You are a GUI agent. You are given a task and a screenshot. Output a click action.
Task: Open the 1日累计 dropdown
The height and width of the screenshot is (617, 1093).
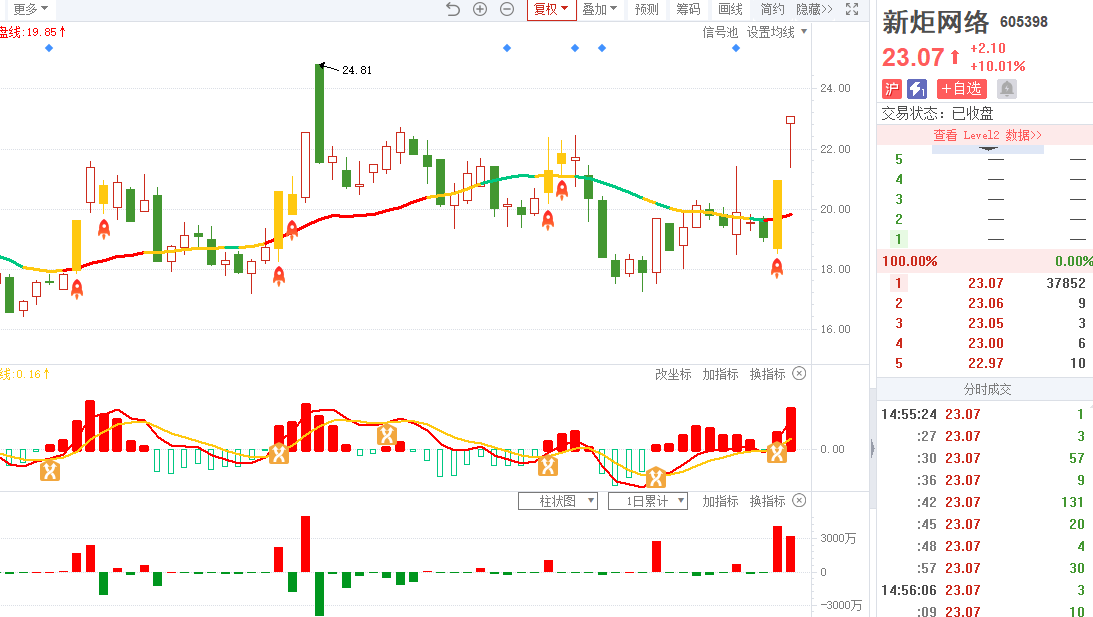648,501
